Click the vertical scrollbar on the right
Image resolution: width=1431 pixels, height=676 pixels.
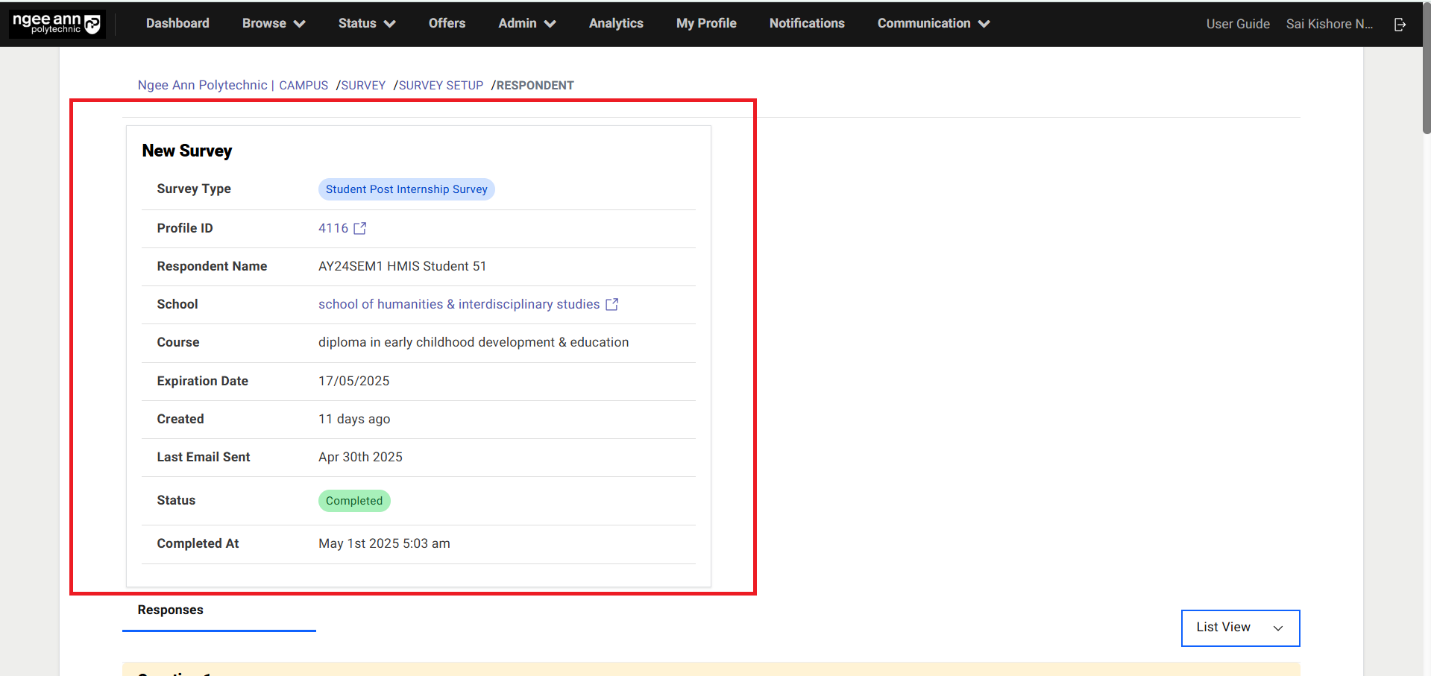pyautogui.click(x=1424, y=90)
